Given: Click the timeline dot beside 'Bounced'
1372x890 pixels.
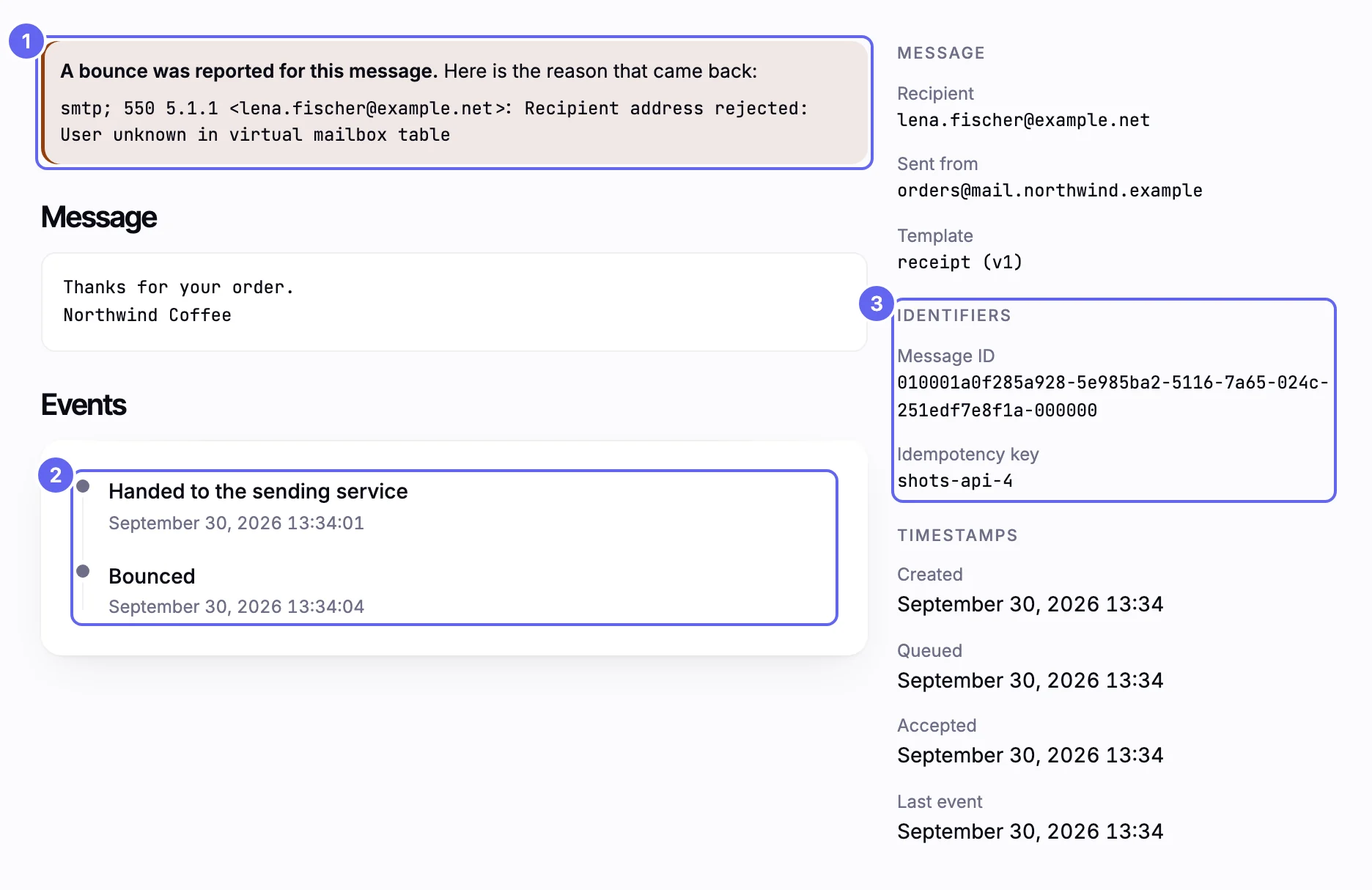Looking at the screenshot, I should pyautogui.click(x=83, y=571).
